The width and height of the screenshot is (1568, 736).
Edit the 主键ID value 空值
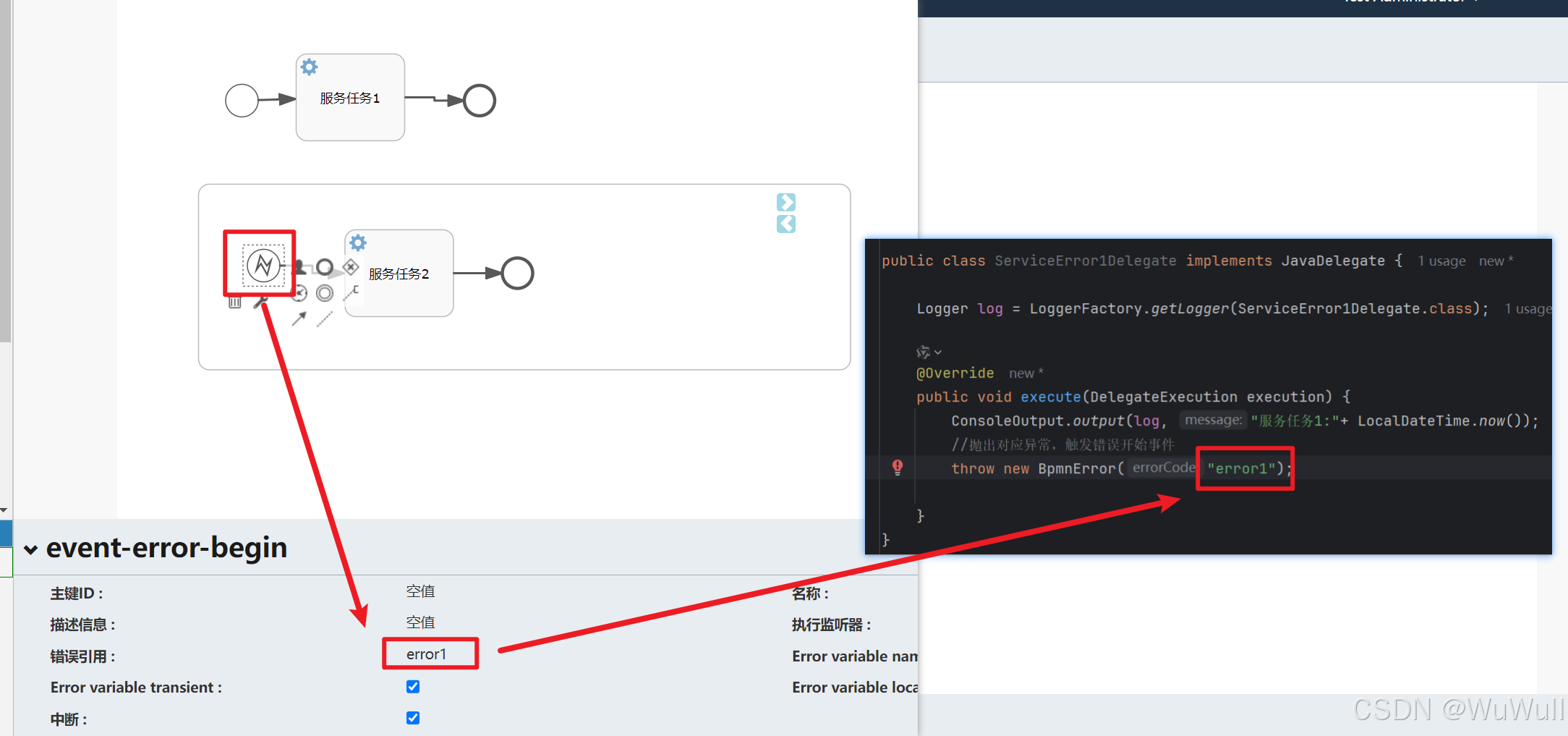[x=420, y=591]
